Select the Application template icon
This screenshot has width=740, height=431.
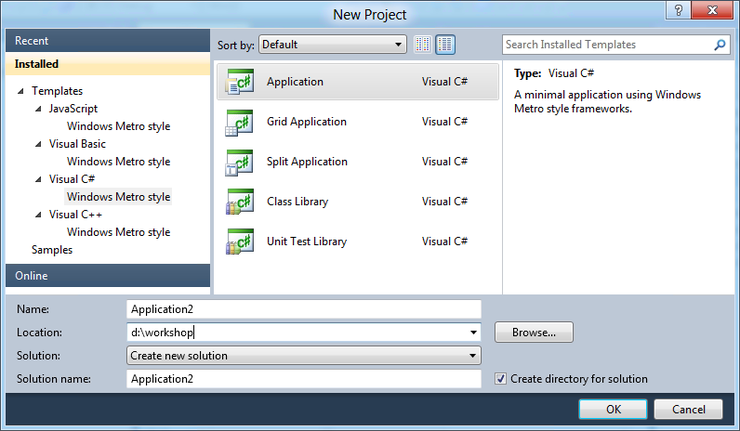240,82
